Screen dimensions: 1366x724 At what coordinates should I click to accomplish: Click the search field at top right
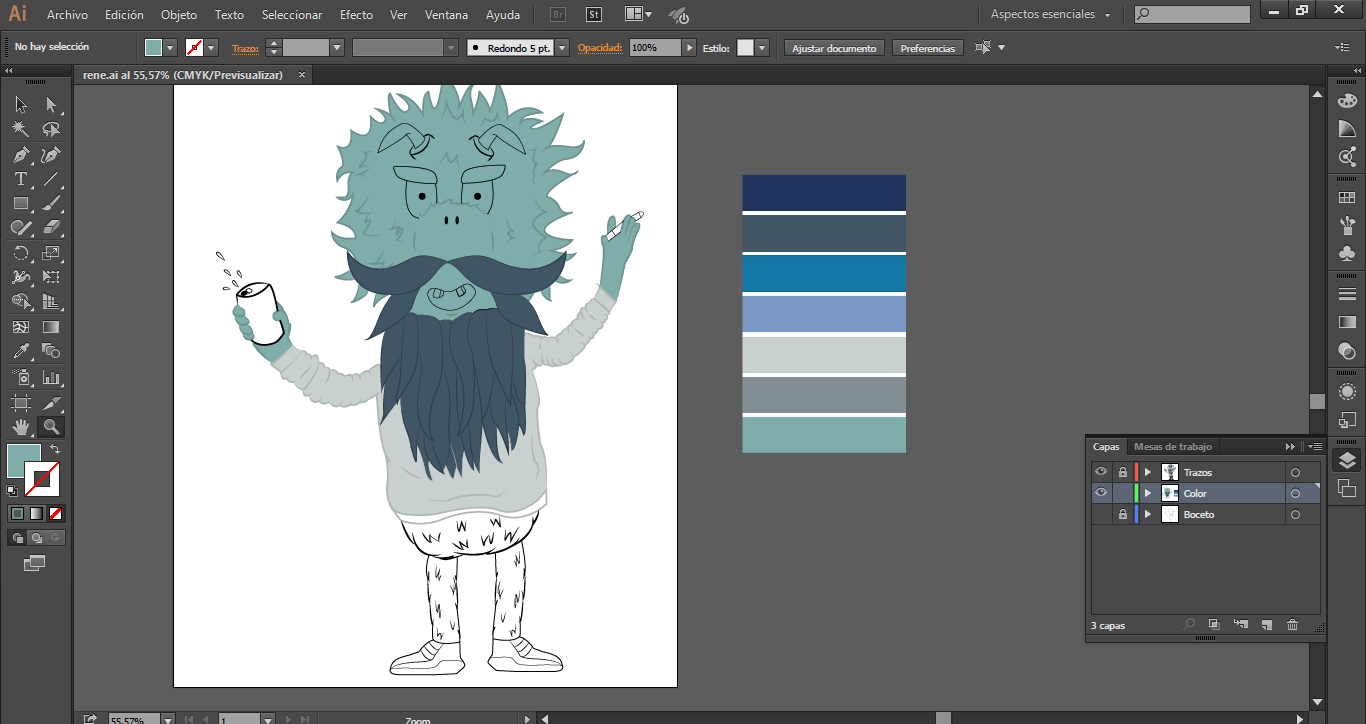[x=1198, y=15]
